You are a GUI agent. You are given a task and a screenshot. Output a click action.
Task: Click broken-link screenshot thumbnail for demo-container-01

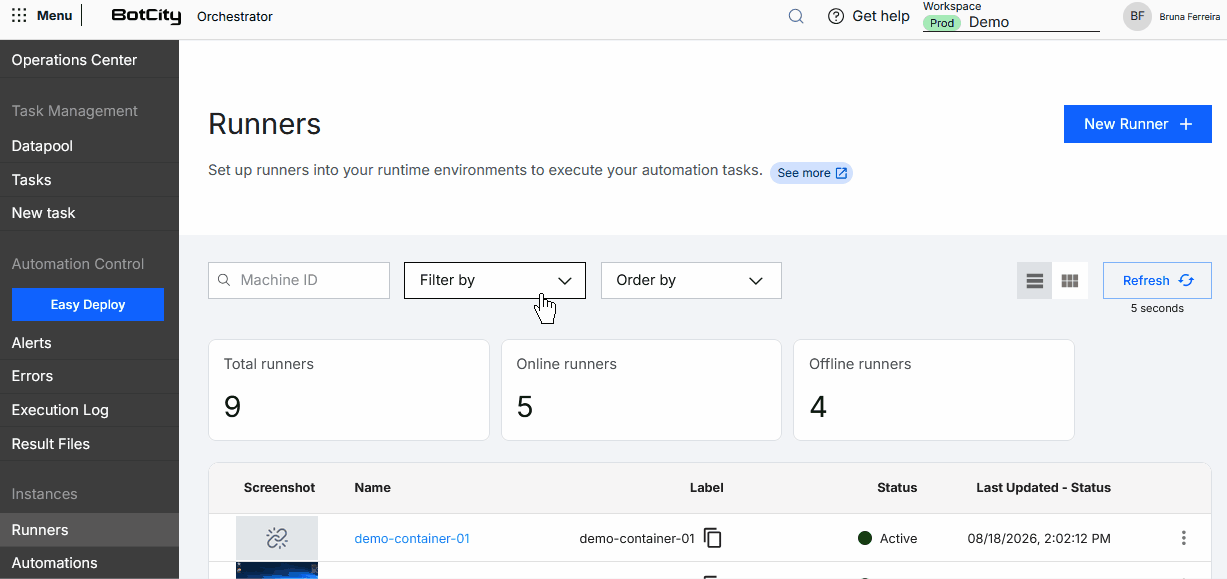(277, 538)
